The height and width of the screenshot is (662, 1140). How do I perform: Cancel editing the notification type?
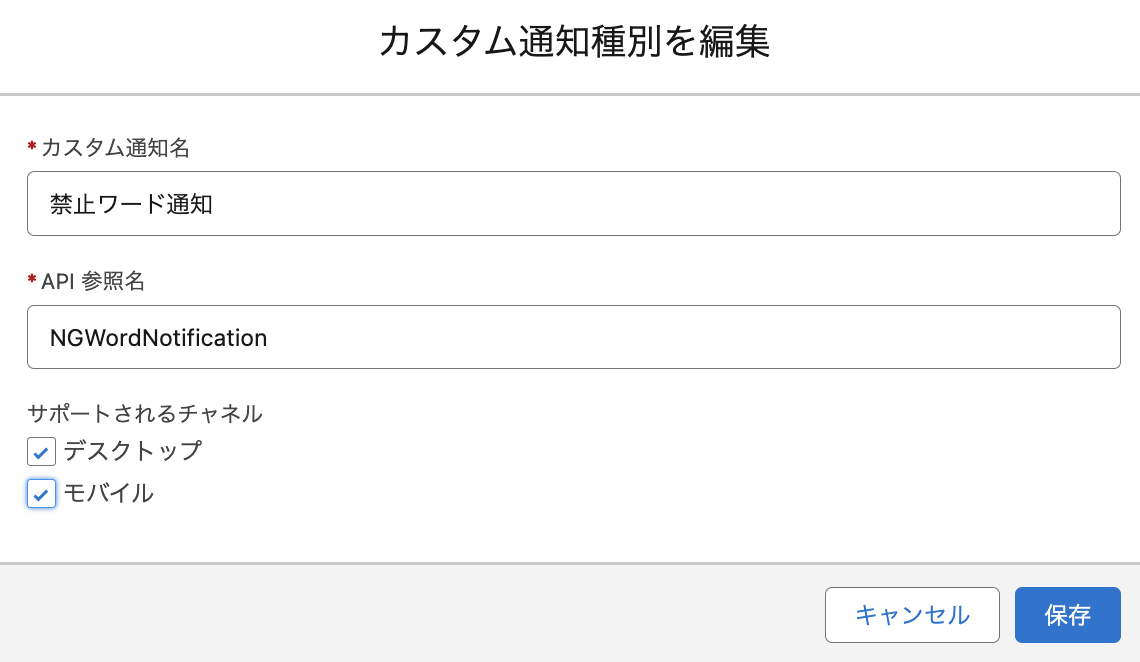click(911, 615)
